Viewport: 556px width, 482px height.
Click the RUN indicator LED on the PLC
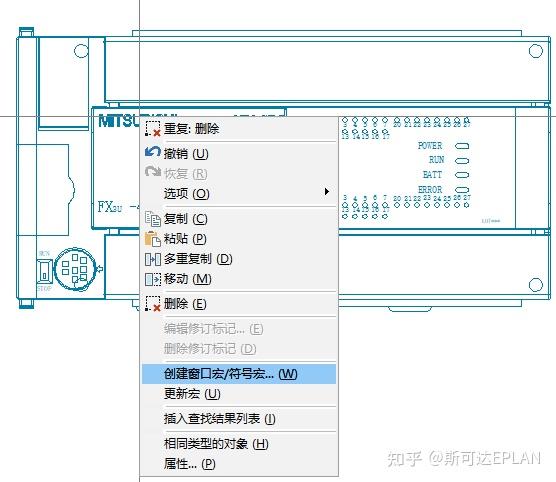(x=462, y=161)
